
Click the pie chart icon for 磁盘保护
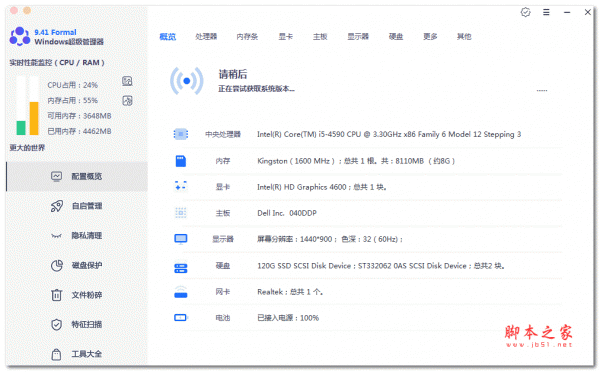[x=57, y=265]
